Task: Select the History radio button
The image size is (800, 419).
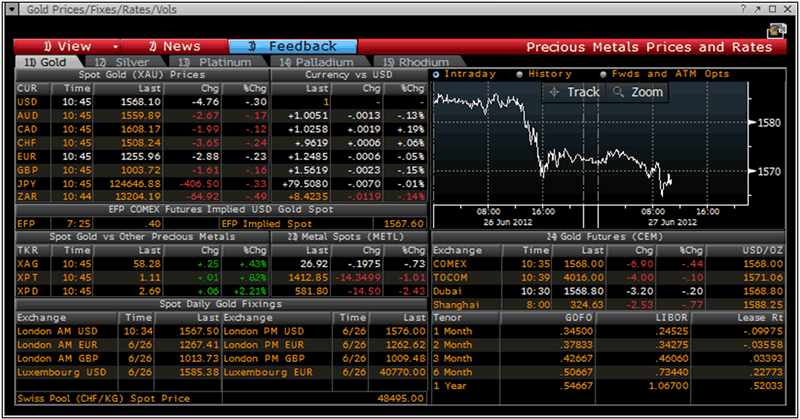Action: point(519,75)
